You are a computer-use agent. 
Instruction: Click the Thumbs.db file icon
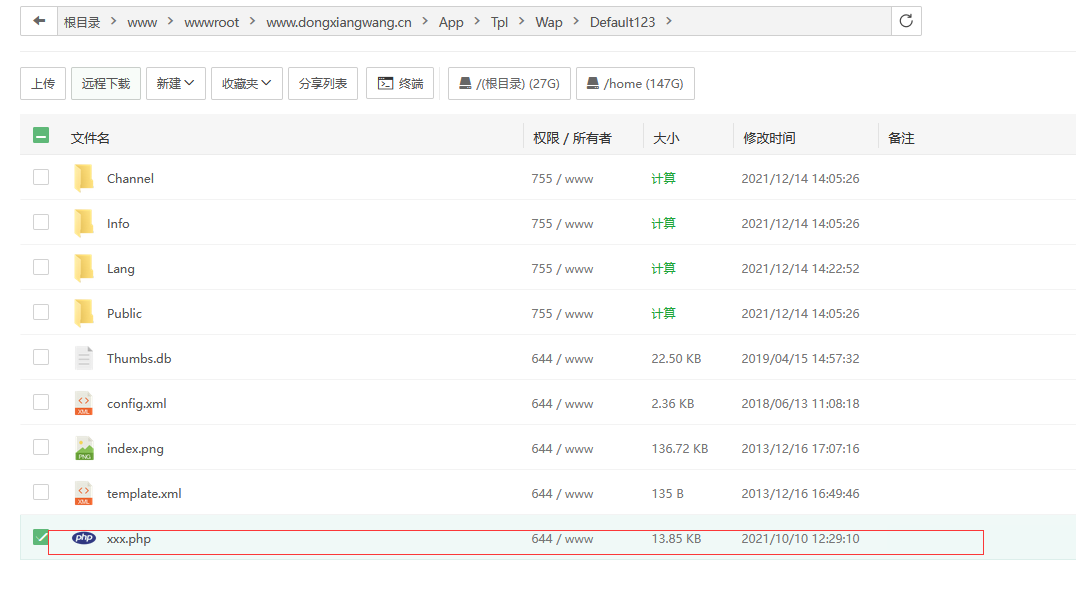click(x=84, y=358)
